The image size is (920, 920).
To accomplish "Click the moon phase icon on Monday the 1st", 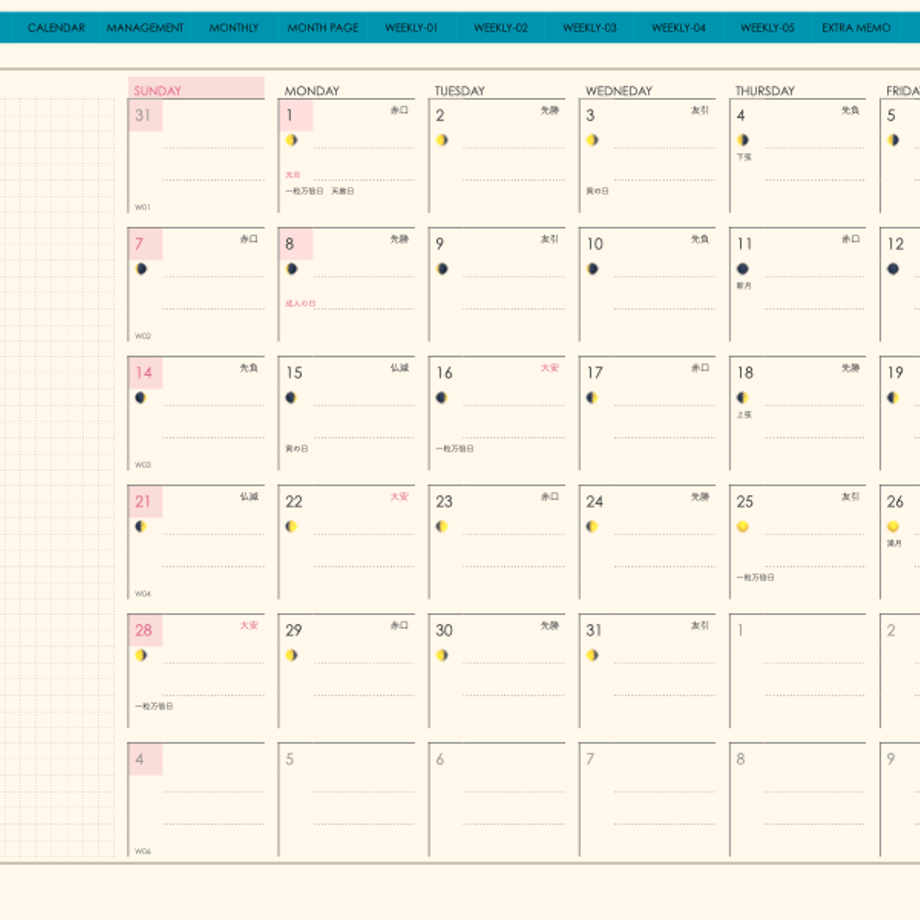I will point(292,140).
